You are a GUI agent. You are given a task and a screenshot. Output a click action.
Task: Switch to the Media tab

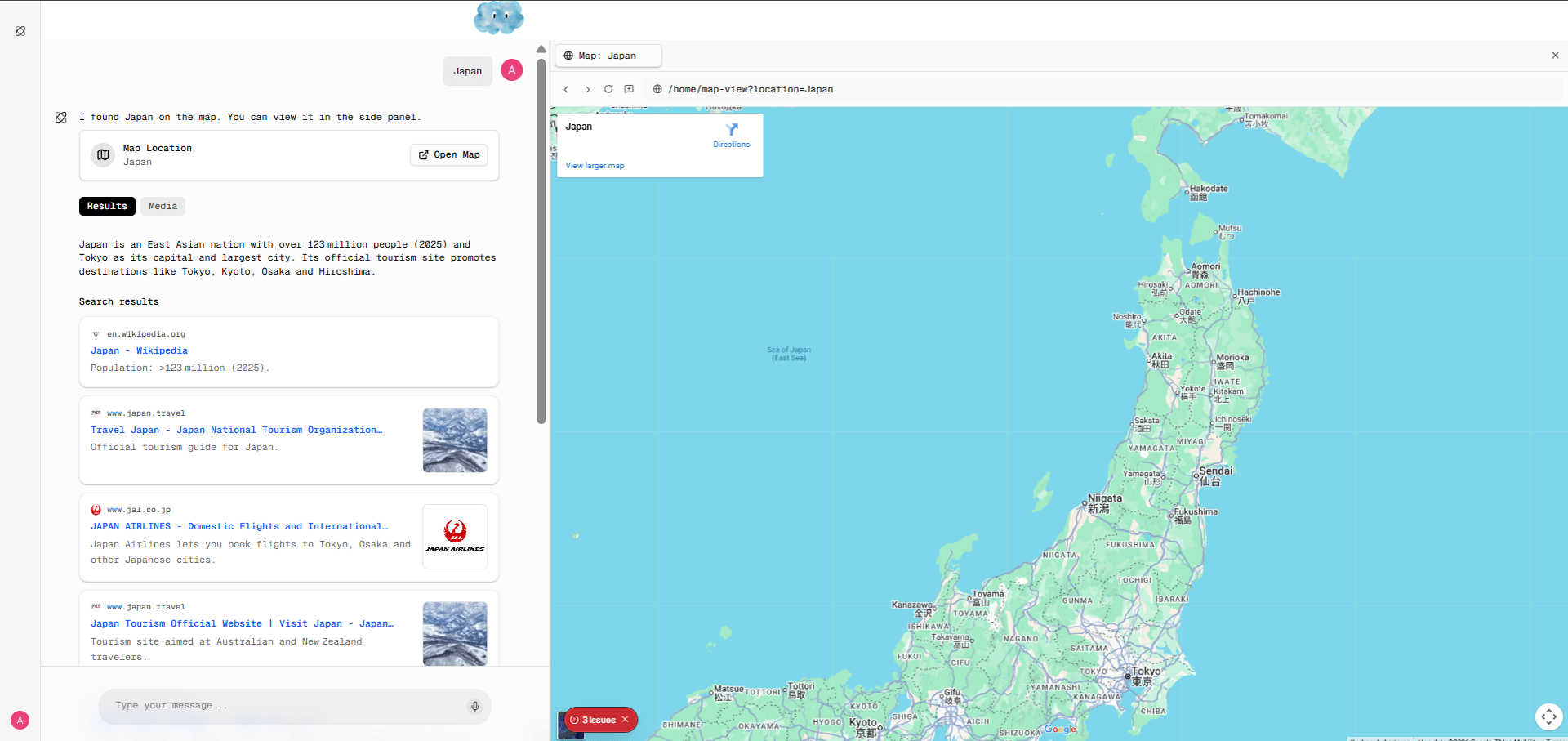point(163,206)
